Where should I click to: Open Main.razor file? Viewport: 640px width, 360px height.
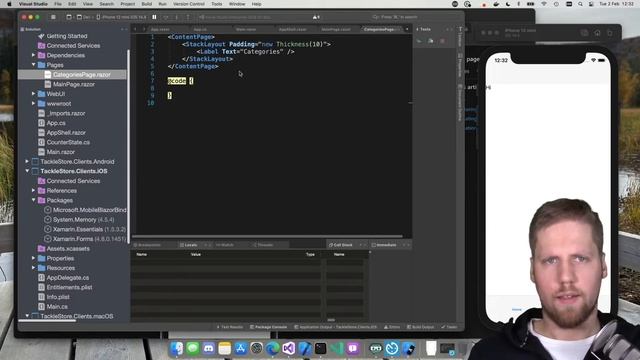[x=60, y=152]
